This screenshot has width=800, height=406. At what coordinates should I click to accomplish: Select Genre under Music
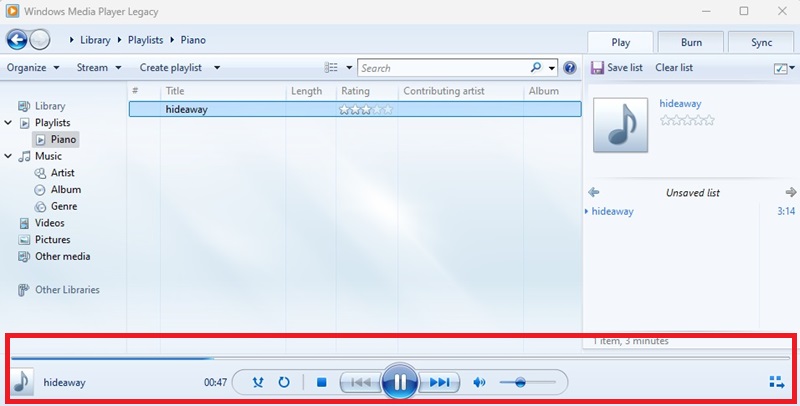[63, 206]
